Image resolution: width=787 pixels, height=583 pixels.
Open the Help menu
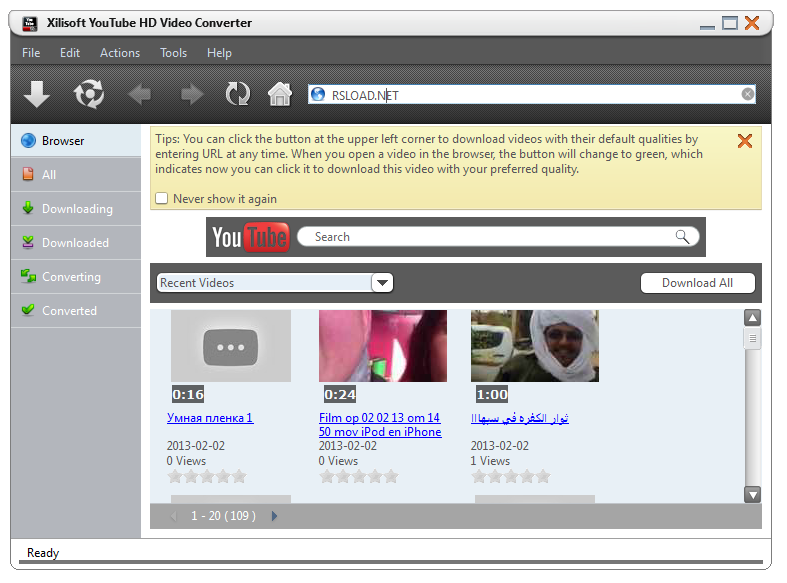pyautogui.click(x=219, y=53)
